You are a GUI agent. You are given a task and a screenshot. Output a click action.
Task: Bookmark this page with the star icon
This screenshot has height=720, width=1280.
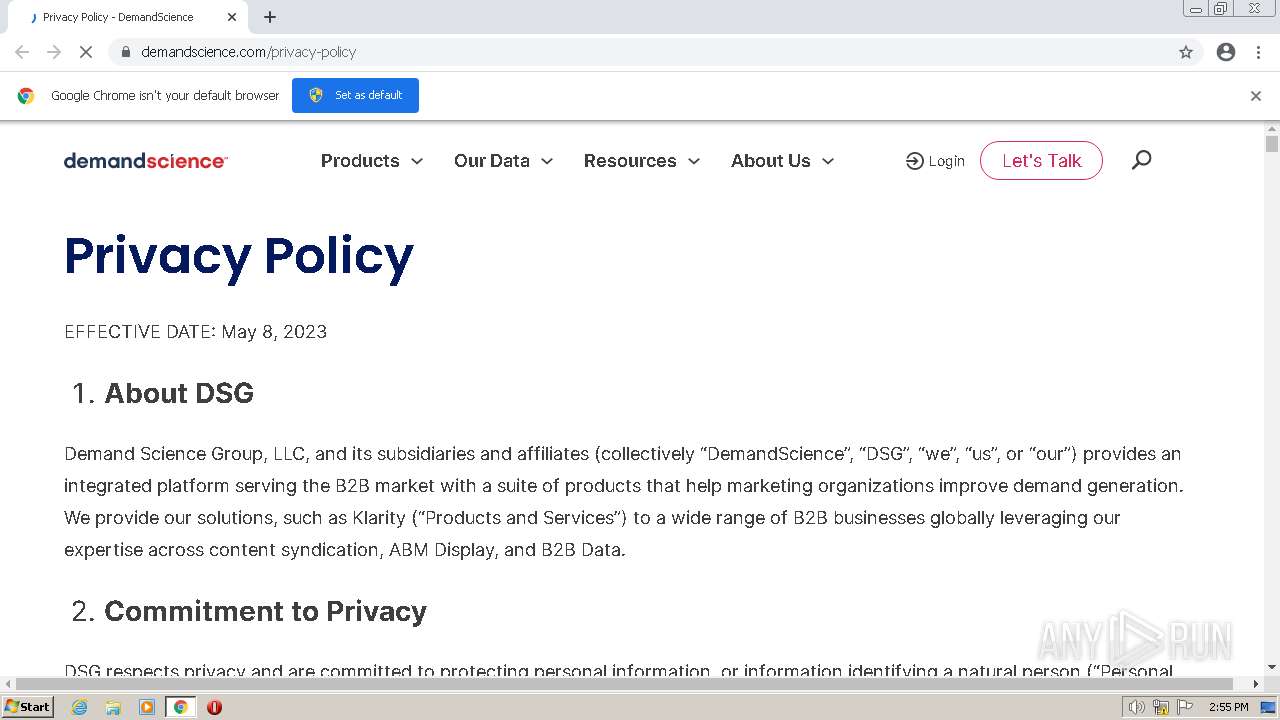tap(1186, 52)
